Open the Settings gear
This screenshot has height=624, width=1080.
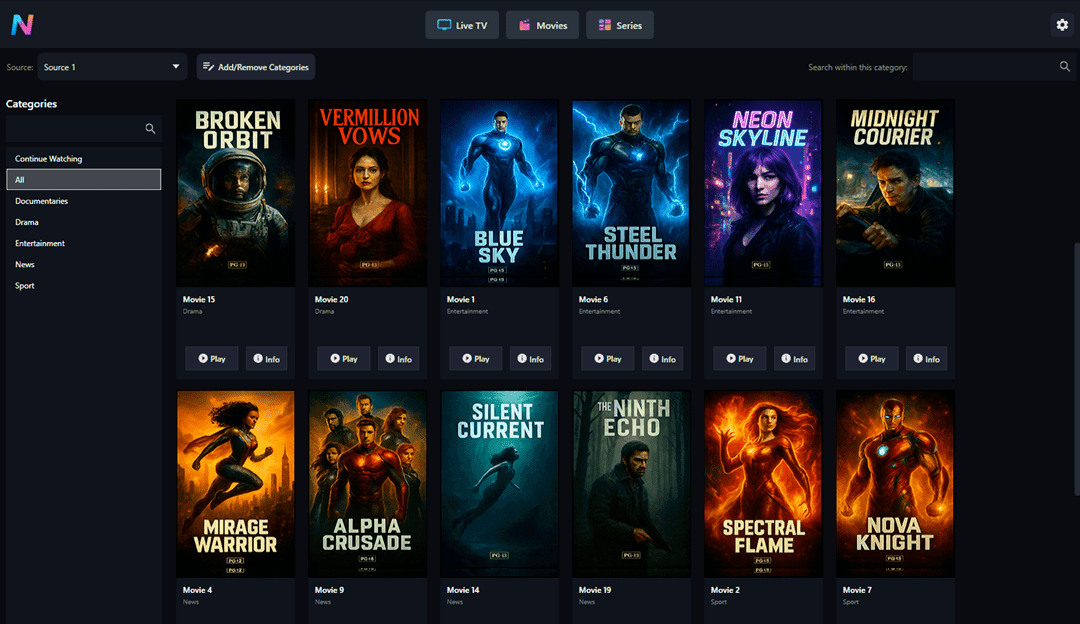pos(1062,24)
